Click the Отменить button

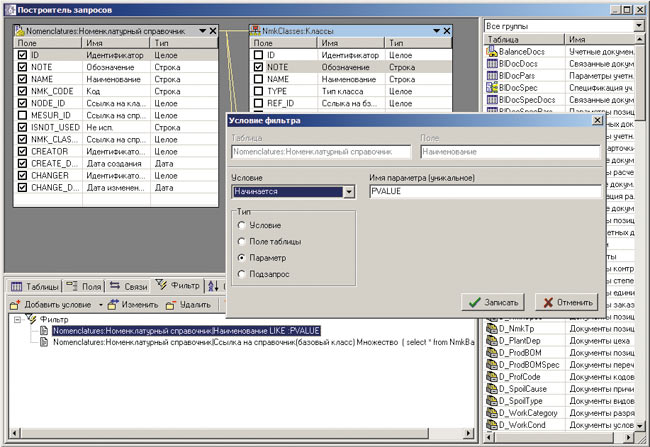click(566, 302)
